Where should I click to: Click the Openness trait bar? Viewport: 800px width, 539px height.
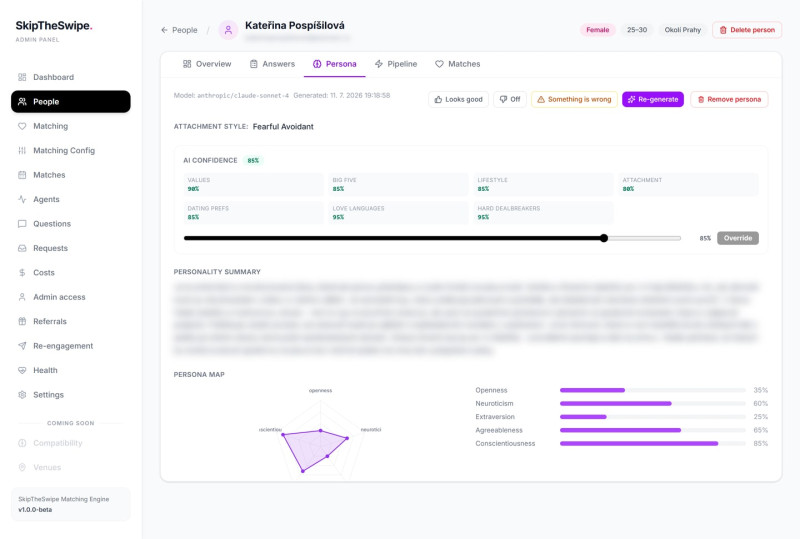click(653, 390)
